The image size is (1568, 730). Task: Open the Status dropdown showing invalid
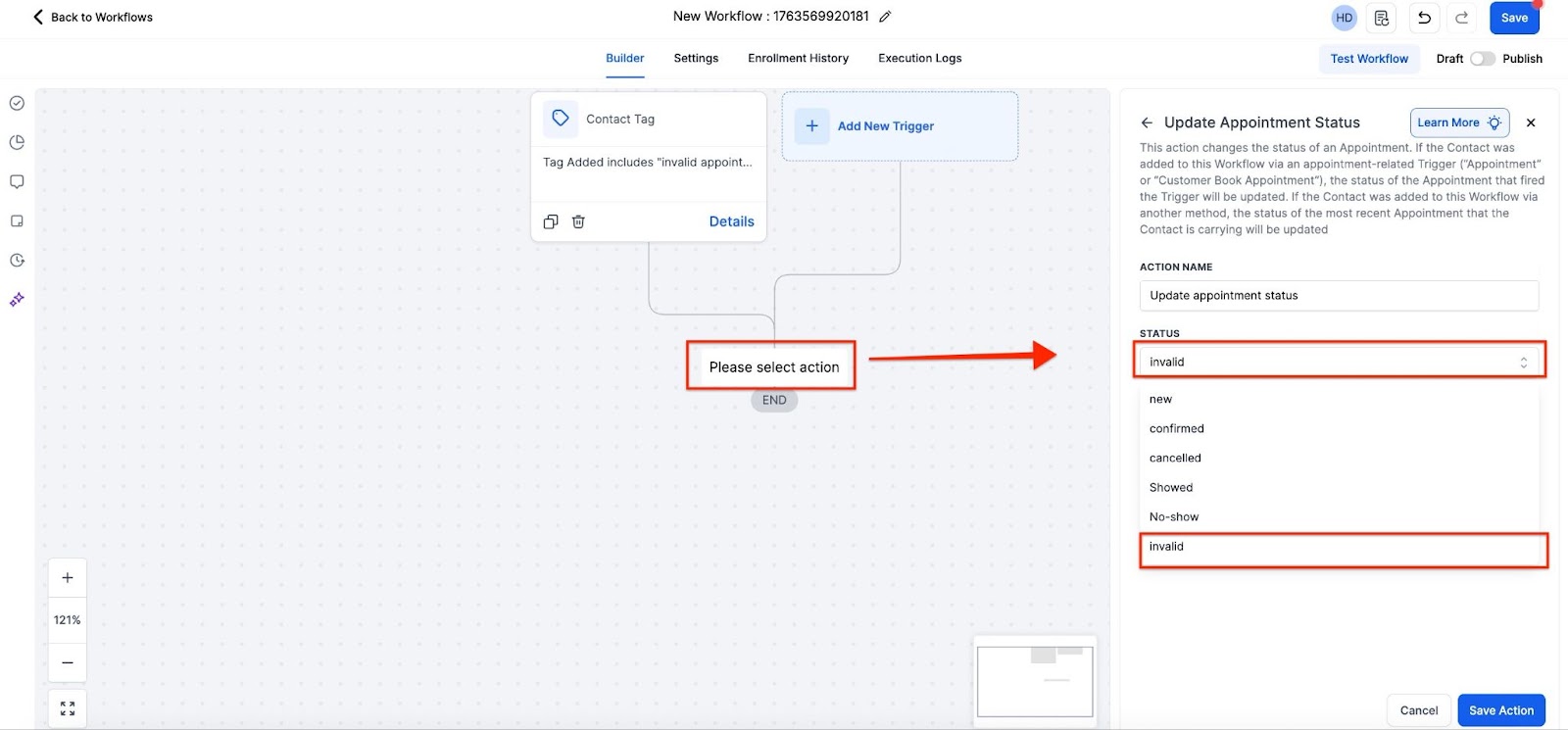pyautogui.click(x=1339, y=362)
